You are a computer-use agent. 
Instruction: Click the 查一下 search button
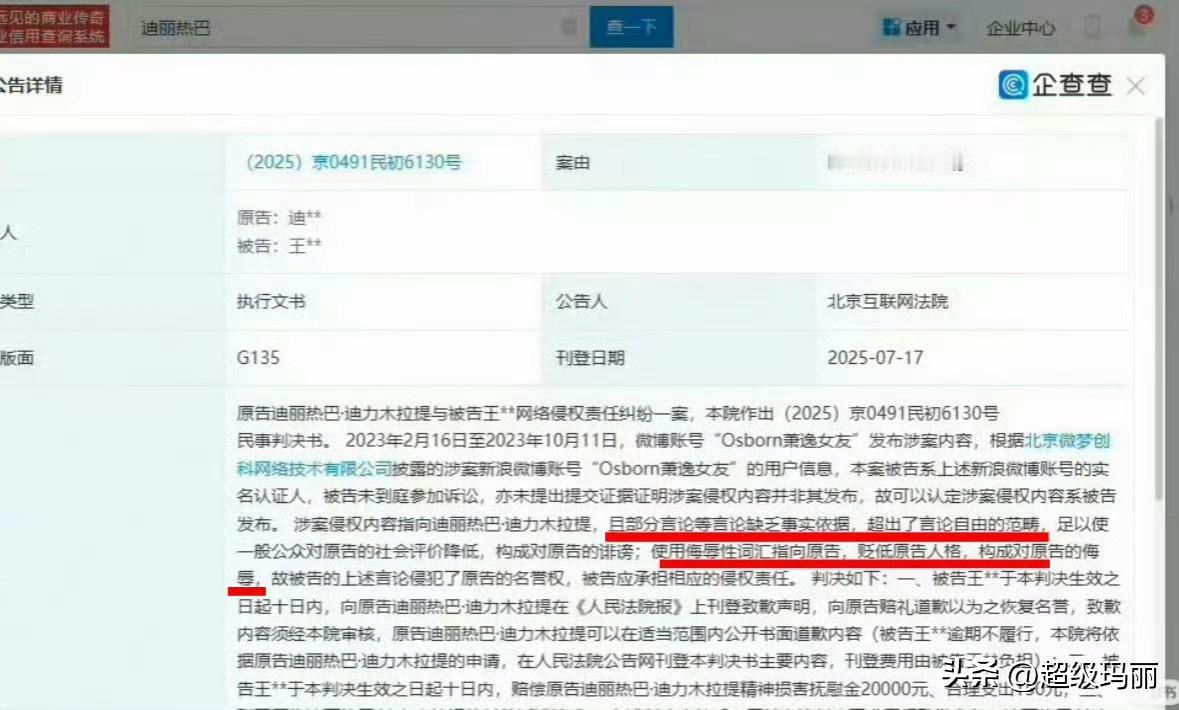coord(631,27)
